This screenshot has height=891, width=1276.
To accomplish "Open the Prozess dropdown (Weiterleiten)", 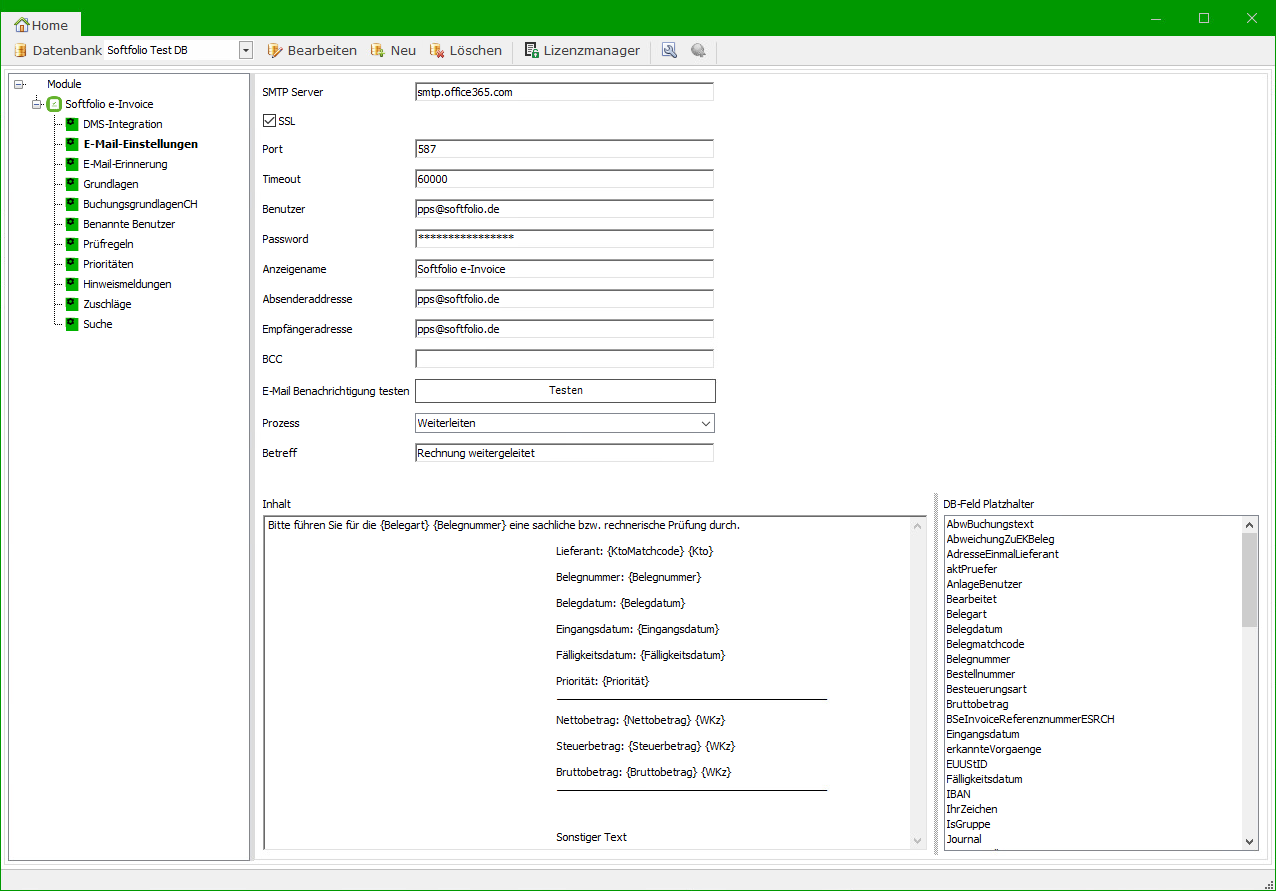I will (565, 423).
